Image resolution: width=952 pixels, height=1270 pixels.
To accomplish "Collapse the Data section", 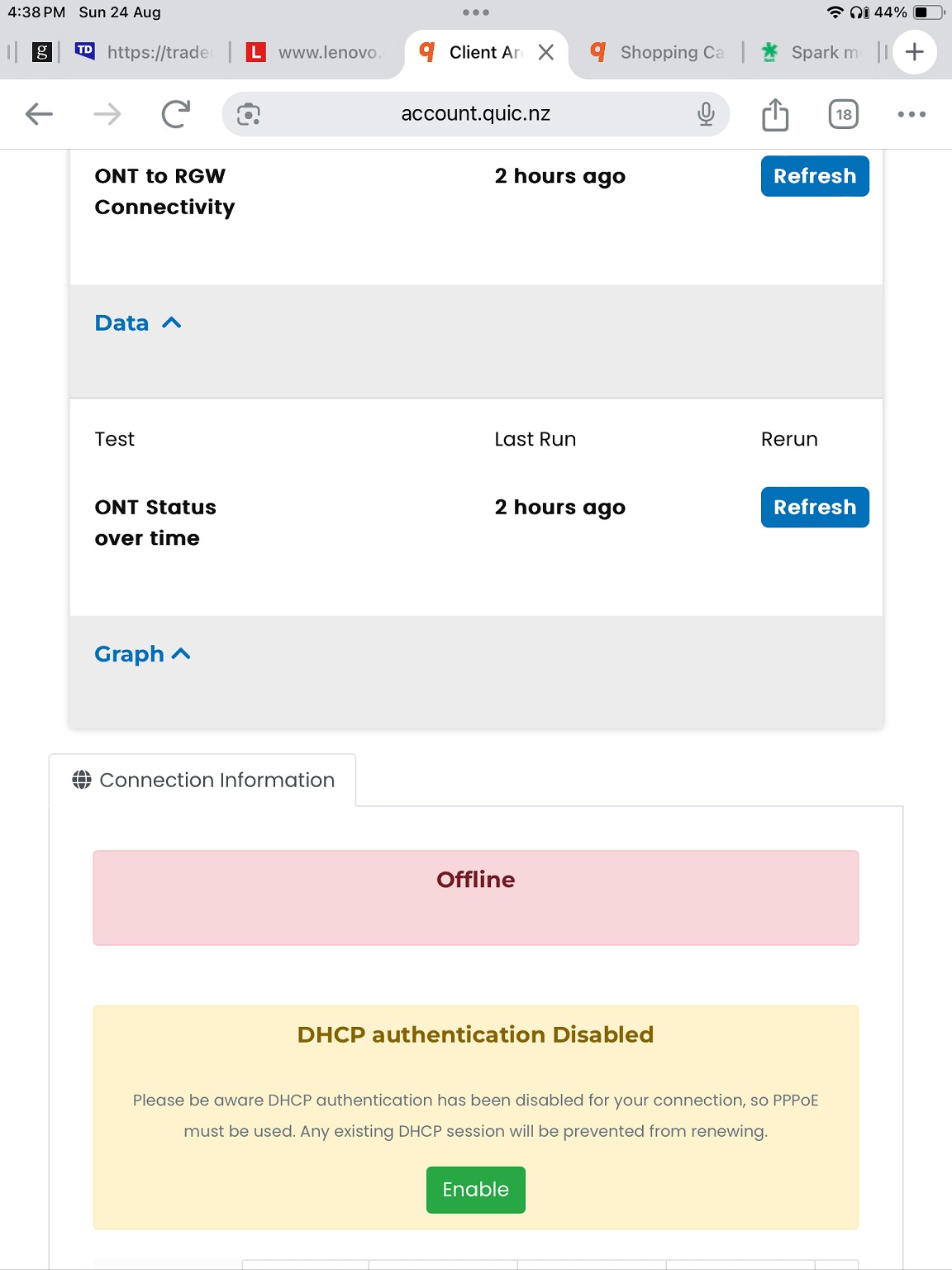I will 138,323.
